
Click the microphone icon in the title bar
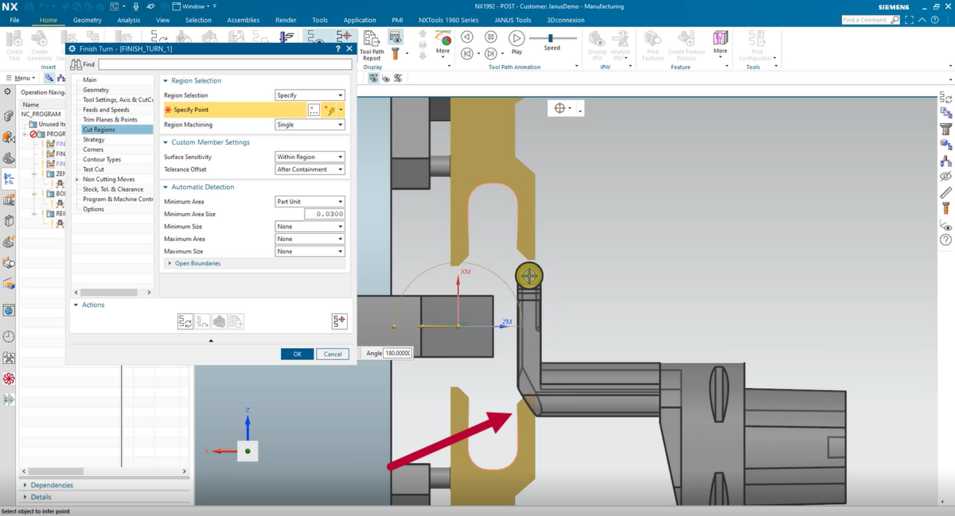(136, 6)
